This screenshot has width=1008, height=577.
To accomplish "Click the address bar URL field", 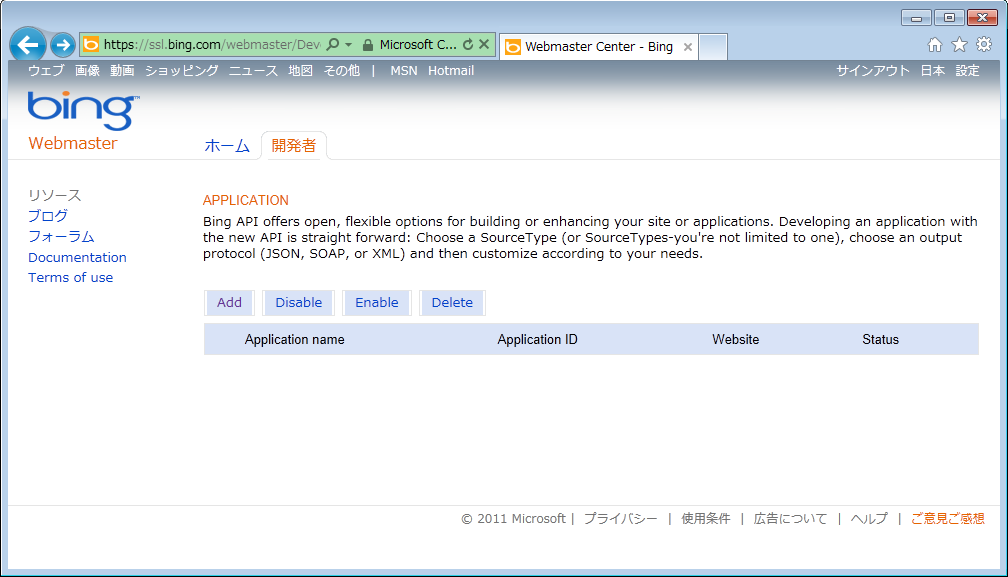I will point(212,44).
